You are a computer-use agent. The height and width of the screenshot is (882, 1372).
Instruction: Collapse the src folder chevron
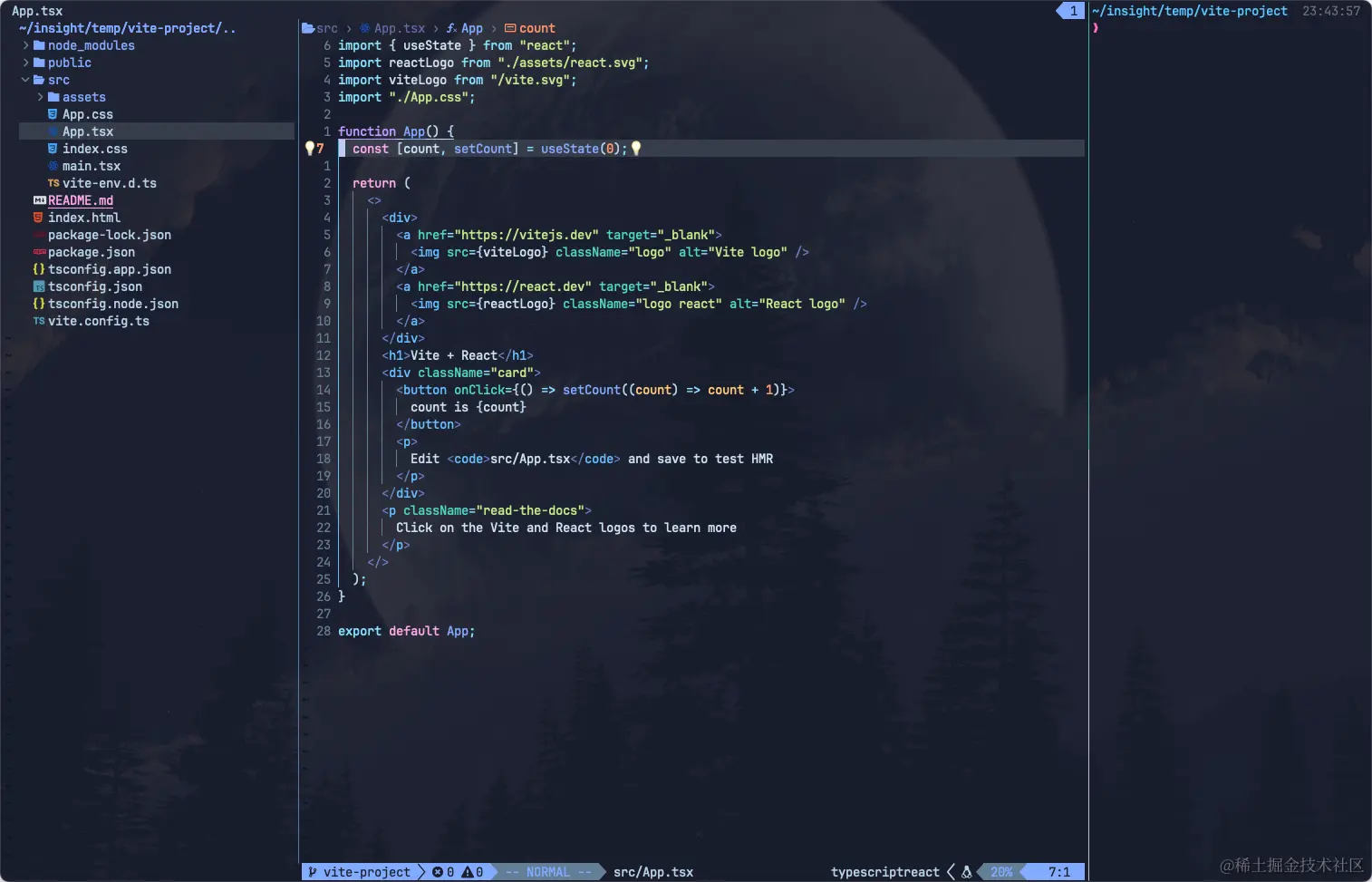[x=25, y=80]
